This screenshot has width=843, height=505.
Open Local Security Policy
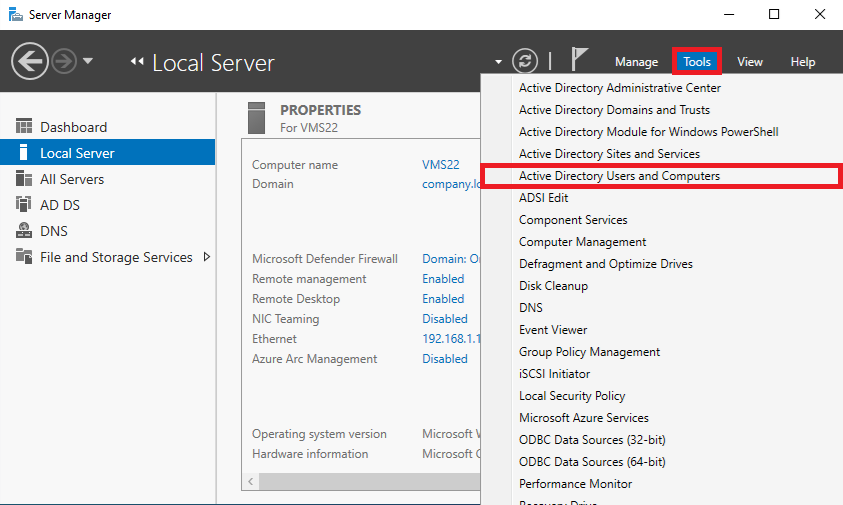[x=572, y=396]
